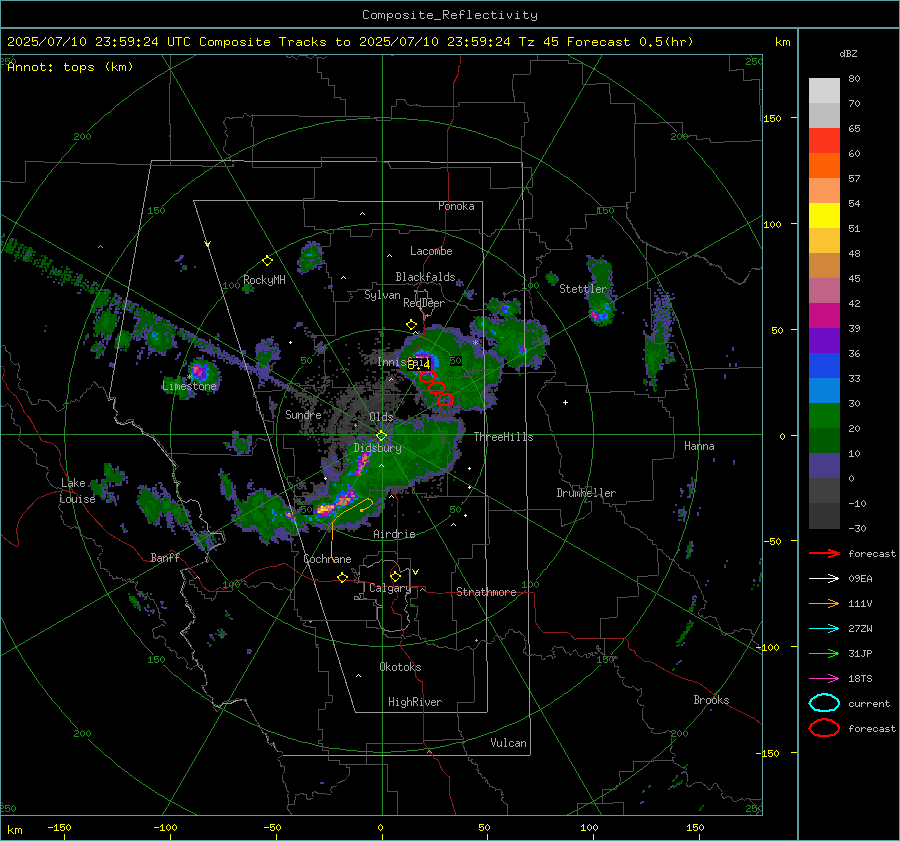Click the Drumheller label
The height and width of the screenshot is (841, 900).
586,493
